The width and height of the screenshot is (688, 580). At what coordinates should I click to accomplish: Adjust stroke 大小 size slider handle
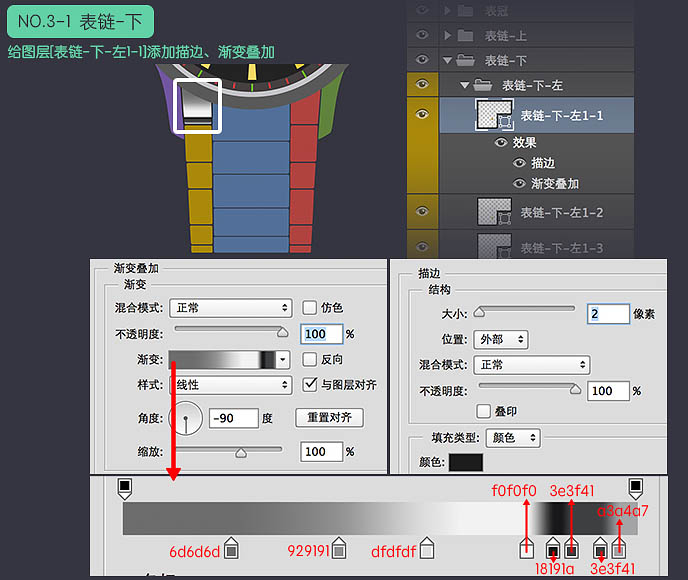pyautogui.click(x=479, y=312)
